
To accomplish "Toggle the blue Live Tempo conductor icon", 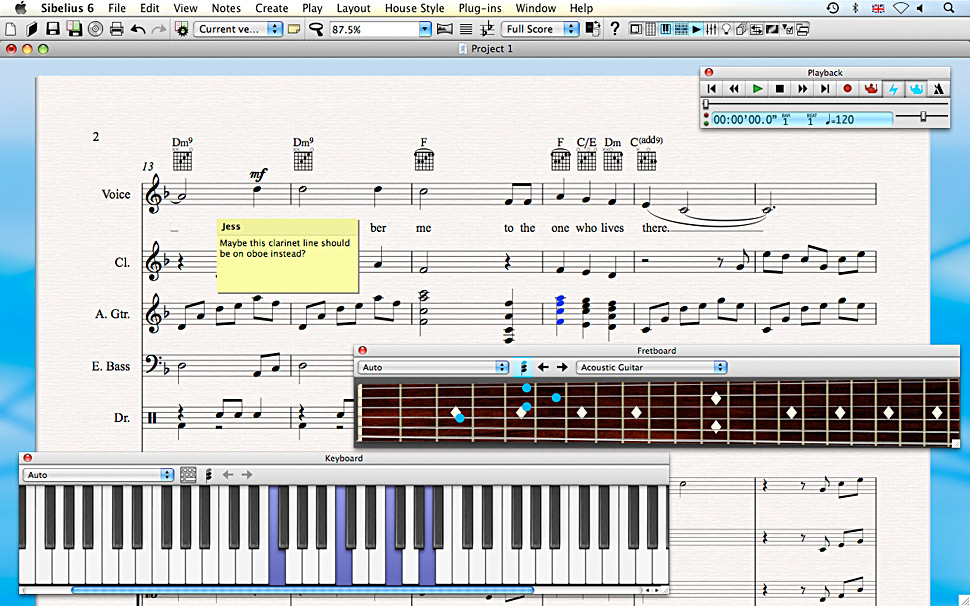I will coord(916,89).
